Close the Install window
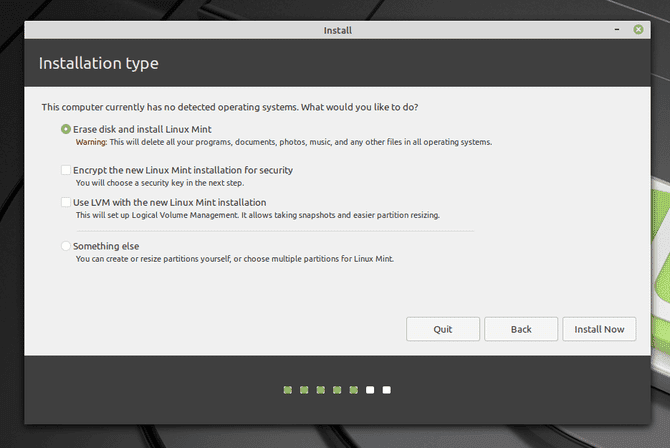Viewport: 670px width, 448px height. click(638, 29)
